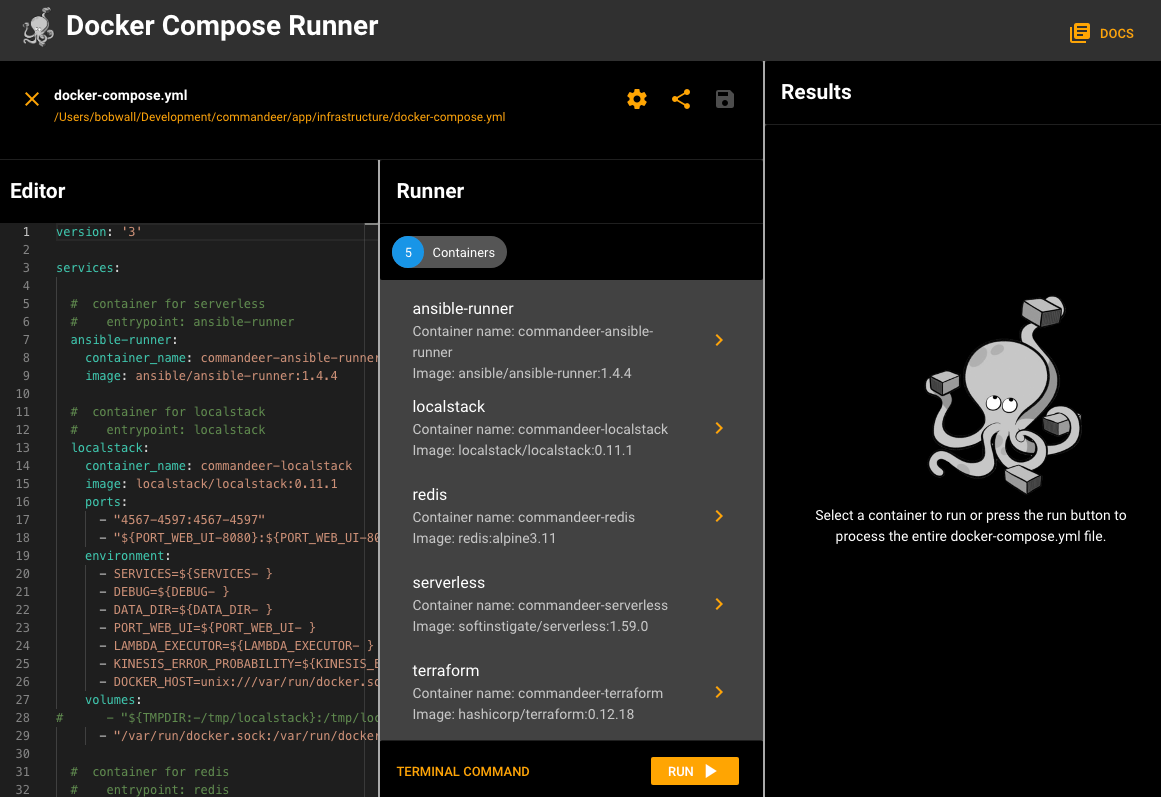The height and width of the screenshot is (797, 1161).
Task: Click the "4567-4597:4567-4597" port mapping line
Action: click(182, 520)
